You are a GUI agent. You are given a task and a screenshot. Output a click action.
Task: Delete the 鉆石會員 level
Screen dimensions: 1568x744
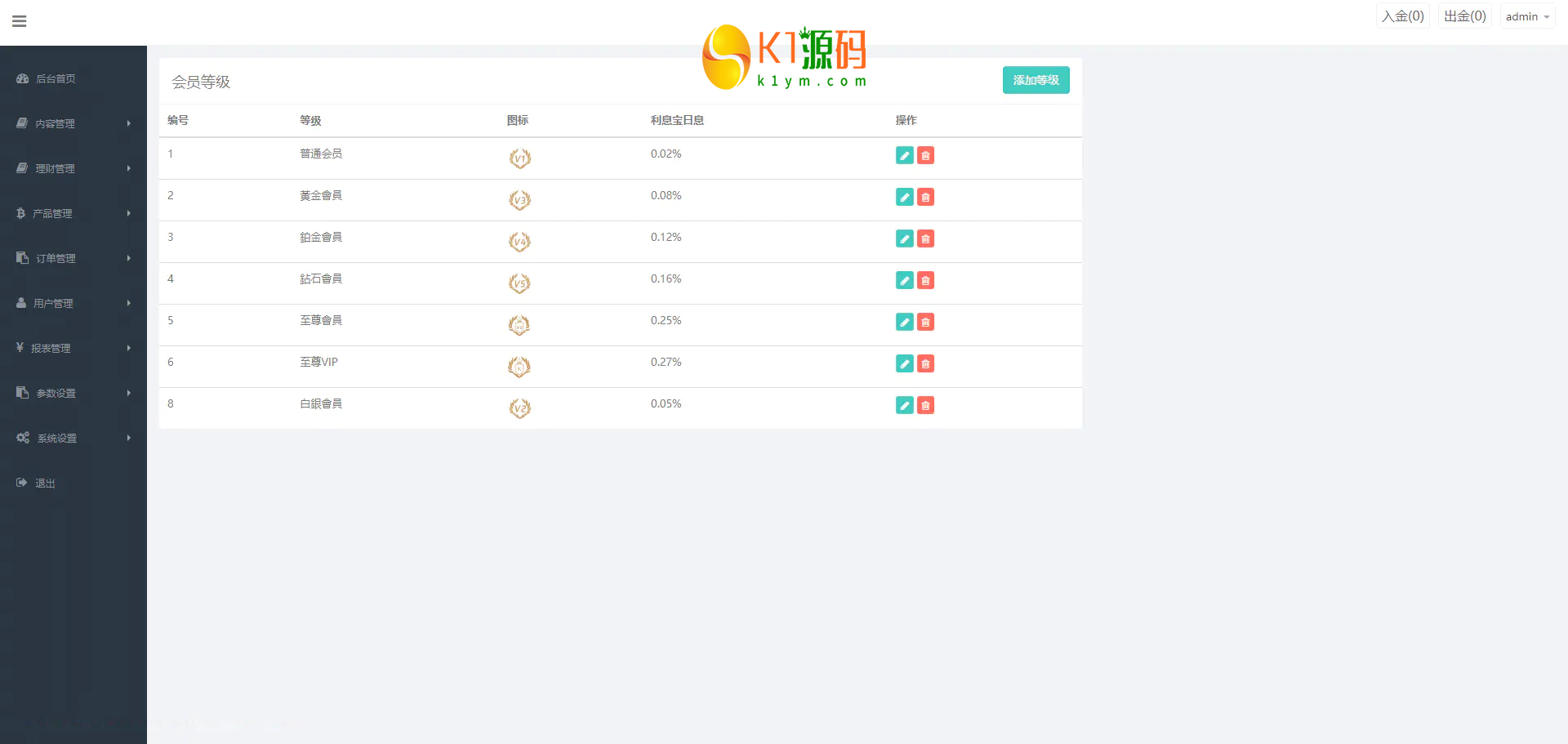tap(925, 281)
